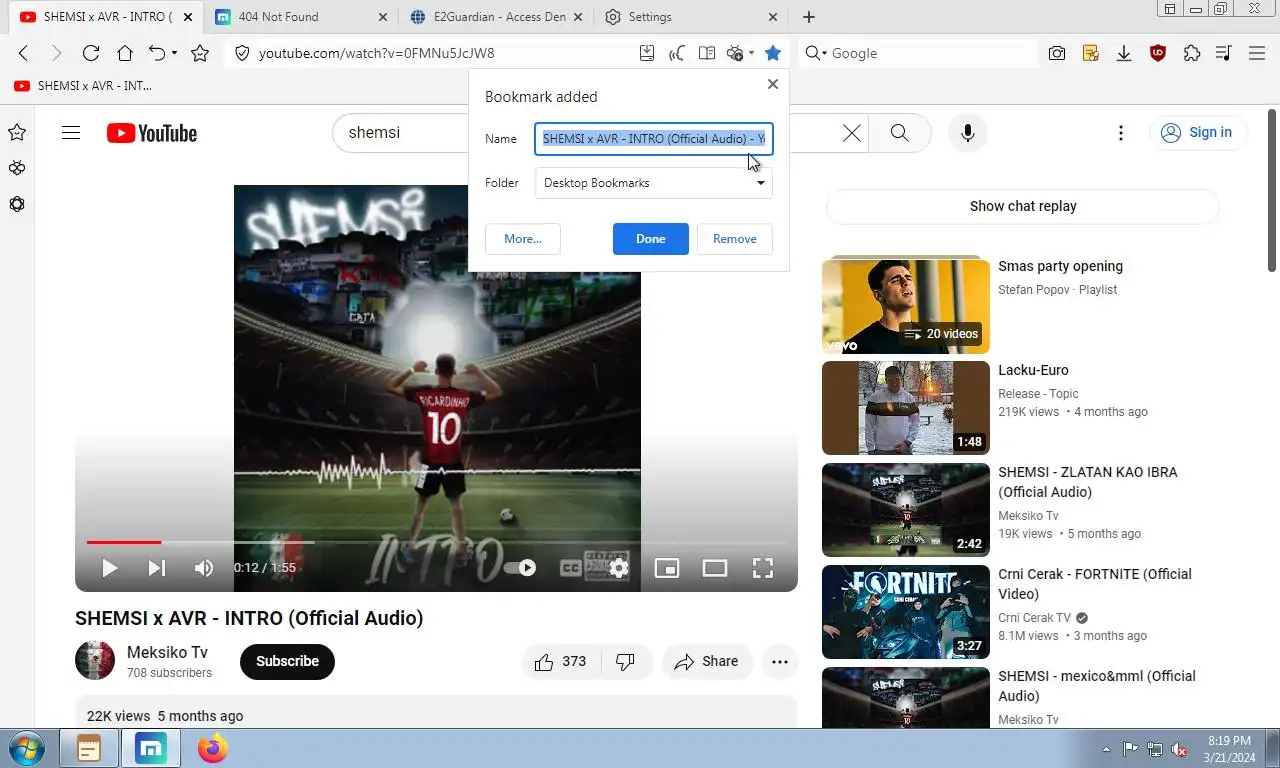Open more actions menu beside Share
This screenshot has height=768, width=1280.
780,662
